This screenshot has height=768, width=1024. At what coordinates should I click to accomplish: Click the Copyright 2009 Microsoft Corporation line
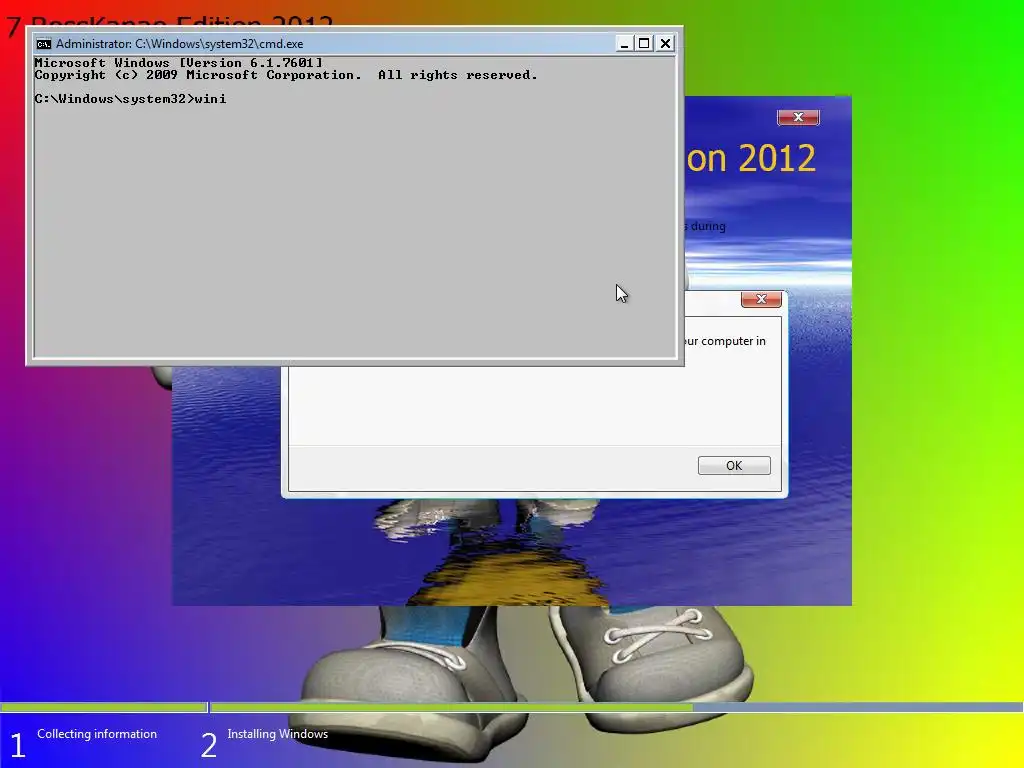coord(285,75)
